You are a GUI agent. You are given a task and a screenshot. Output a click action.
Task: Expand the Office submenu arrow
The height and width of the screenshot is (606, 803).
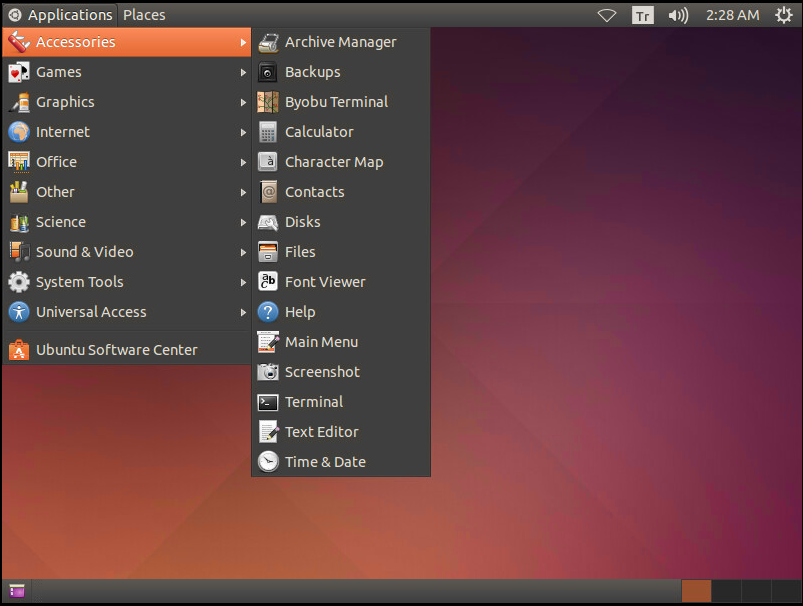243,162
